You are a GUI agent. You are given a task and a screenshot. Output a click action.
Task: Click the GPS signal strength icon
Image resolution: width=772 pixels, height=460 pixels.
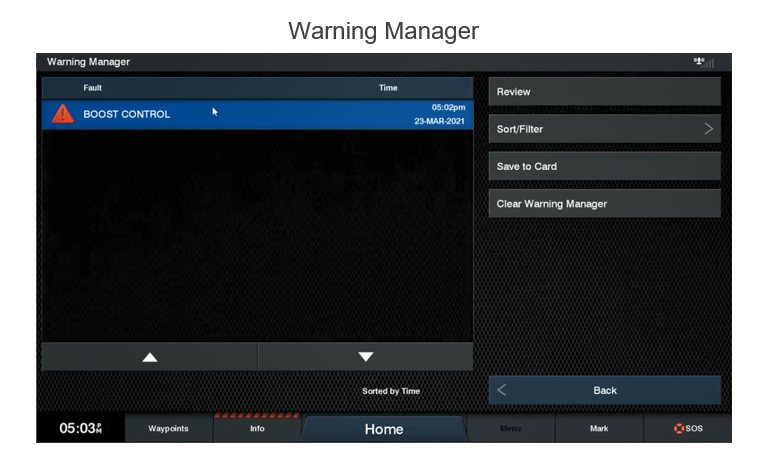pyautogui.click(x=704, y=62)
